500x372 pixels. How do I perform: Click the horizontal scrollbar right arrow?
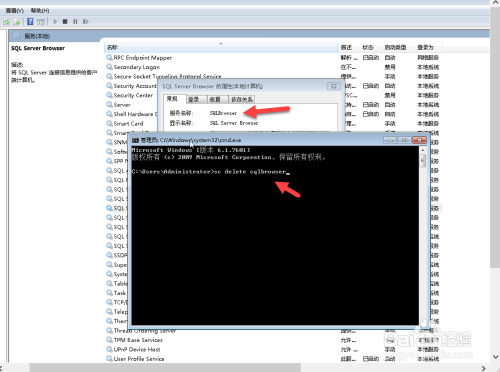[x=484, y=368]
